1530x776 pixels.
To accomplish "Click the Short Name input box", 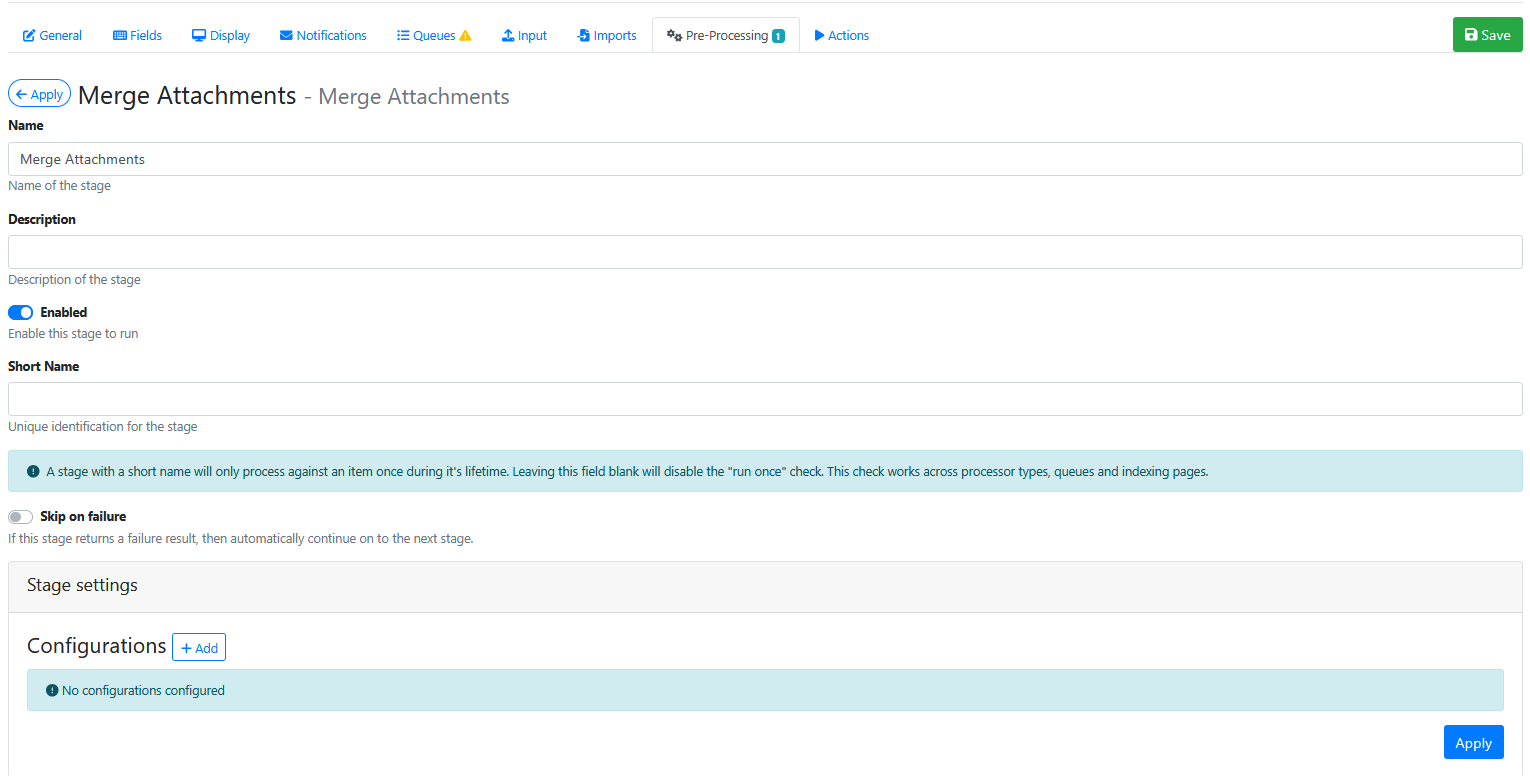I will tap(765, 399).
